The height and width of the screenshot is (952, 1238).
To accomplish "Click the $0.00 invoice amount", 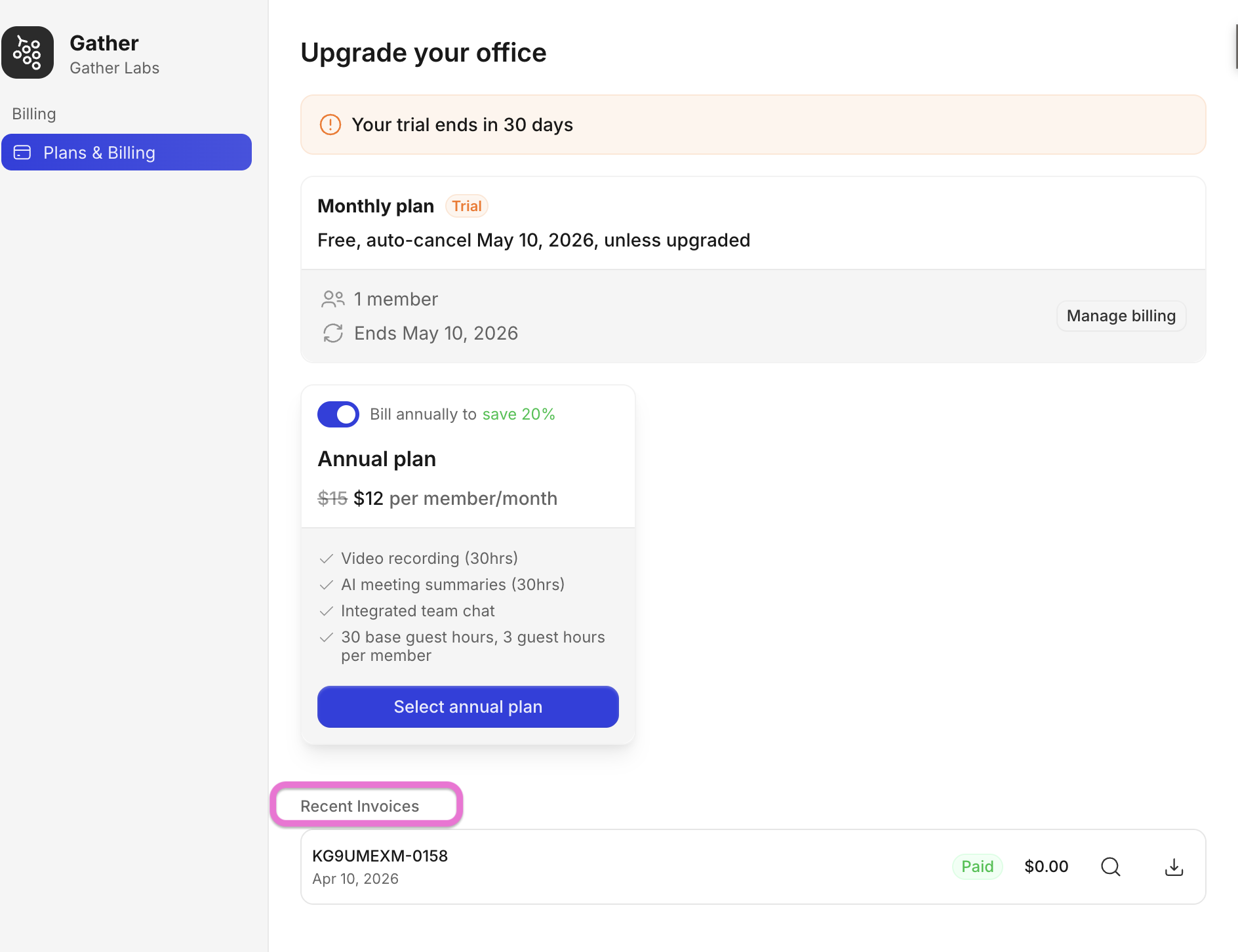I will [1047, 867].
